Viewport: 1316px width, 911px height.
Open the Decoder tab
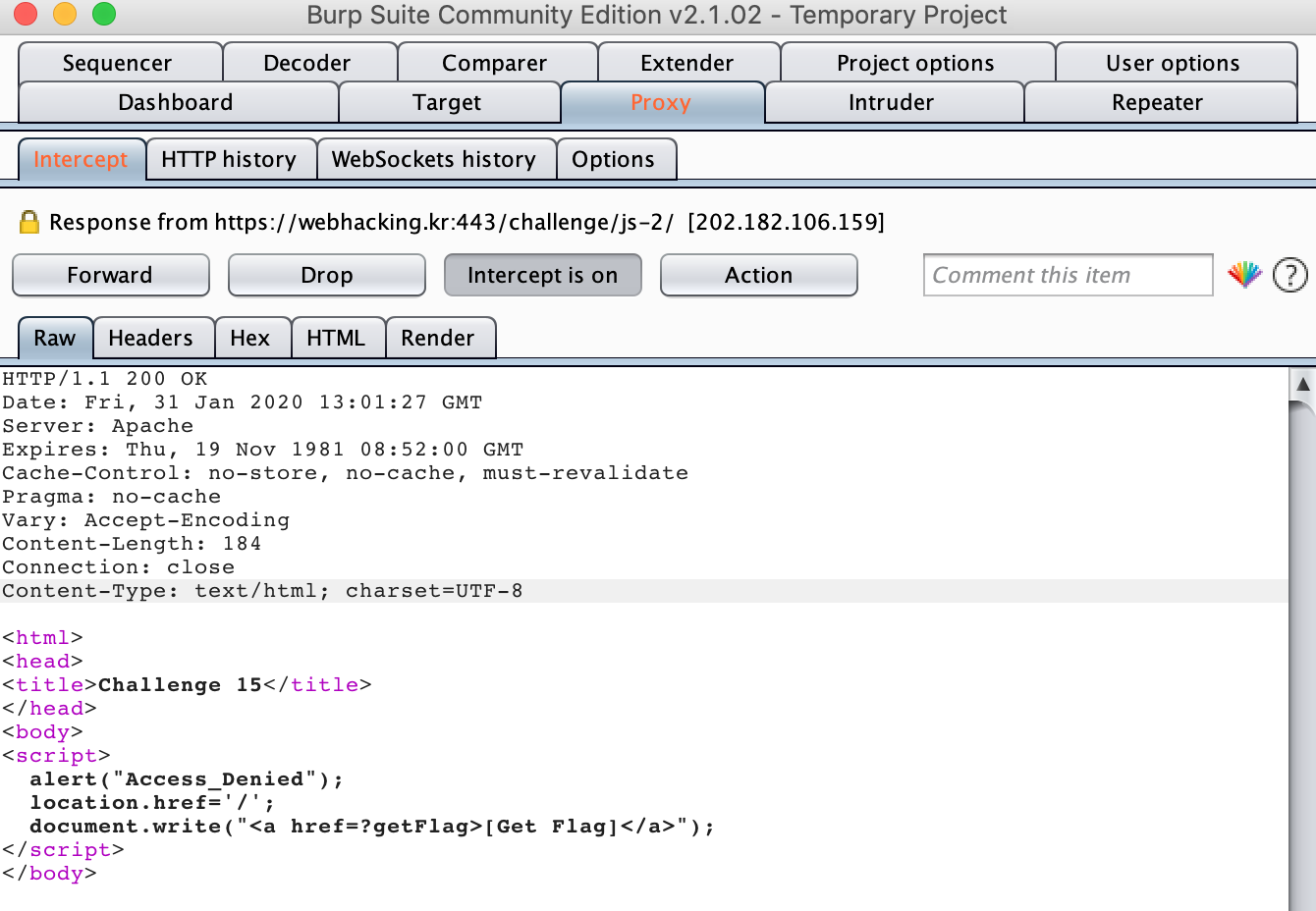click(309, 63)
